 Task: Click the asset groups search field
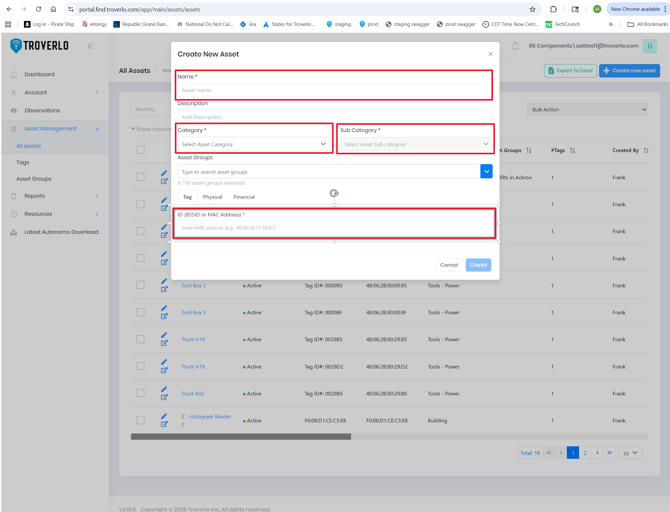pyautogui.click(x=329, y=171)
